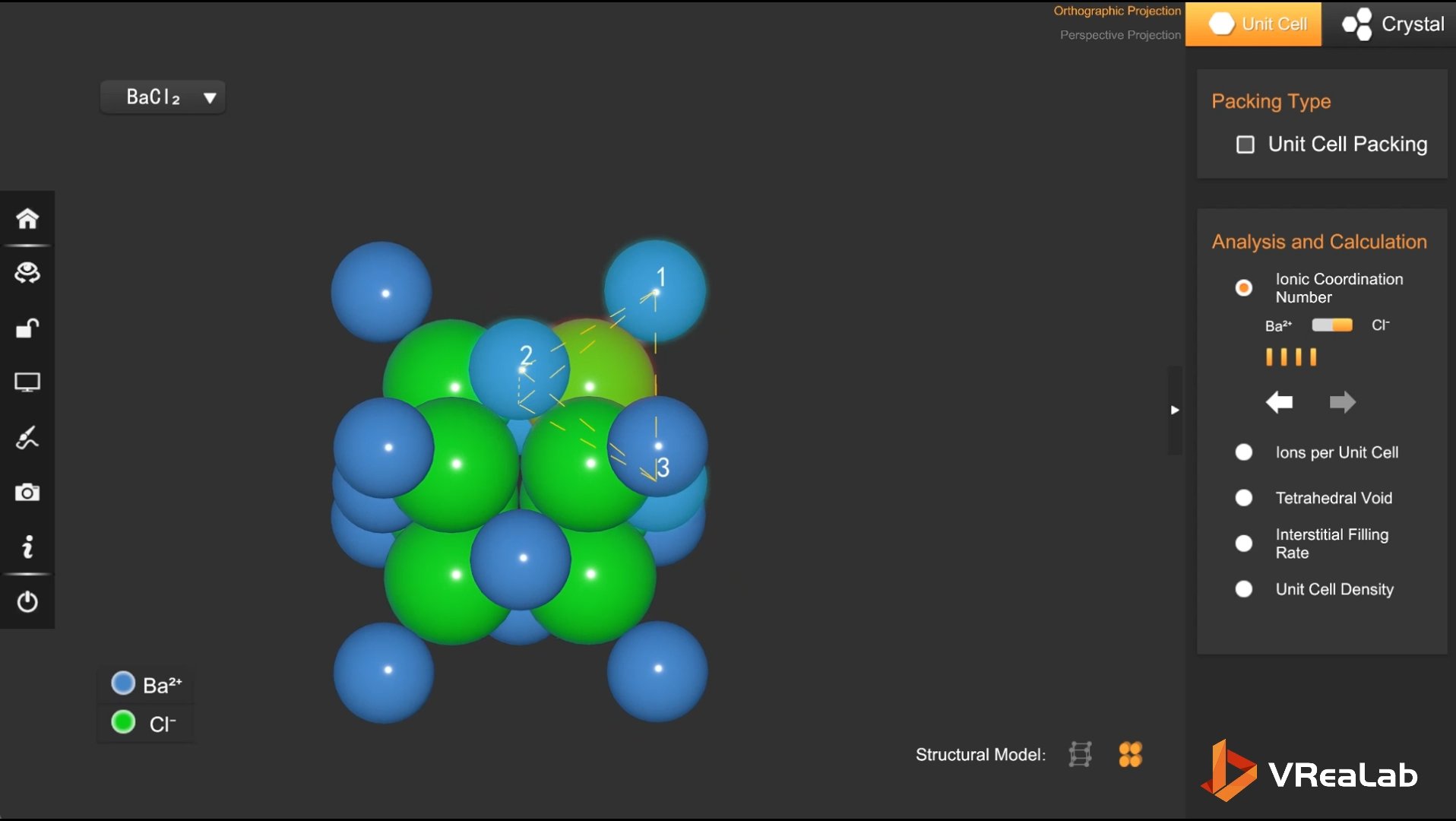Open the monitor display icon
Screen dimensions: 1456x821
27,382
